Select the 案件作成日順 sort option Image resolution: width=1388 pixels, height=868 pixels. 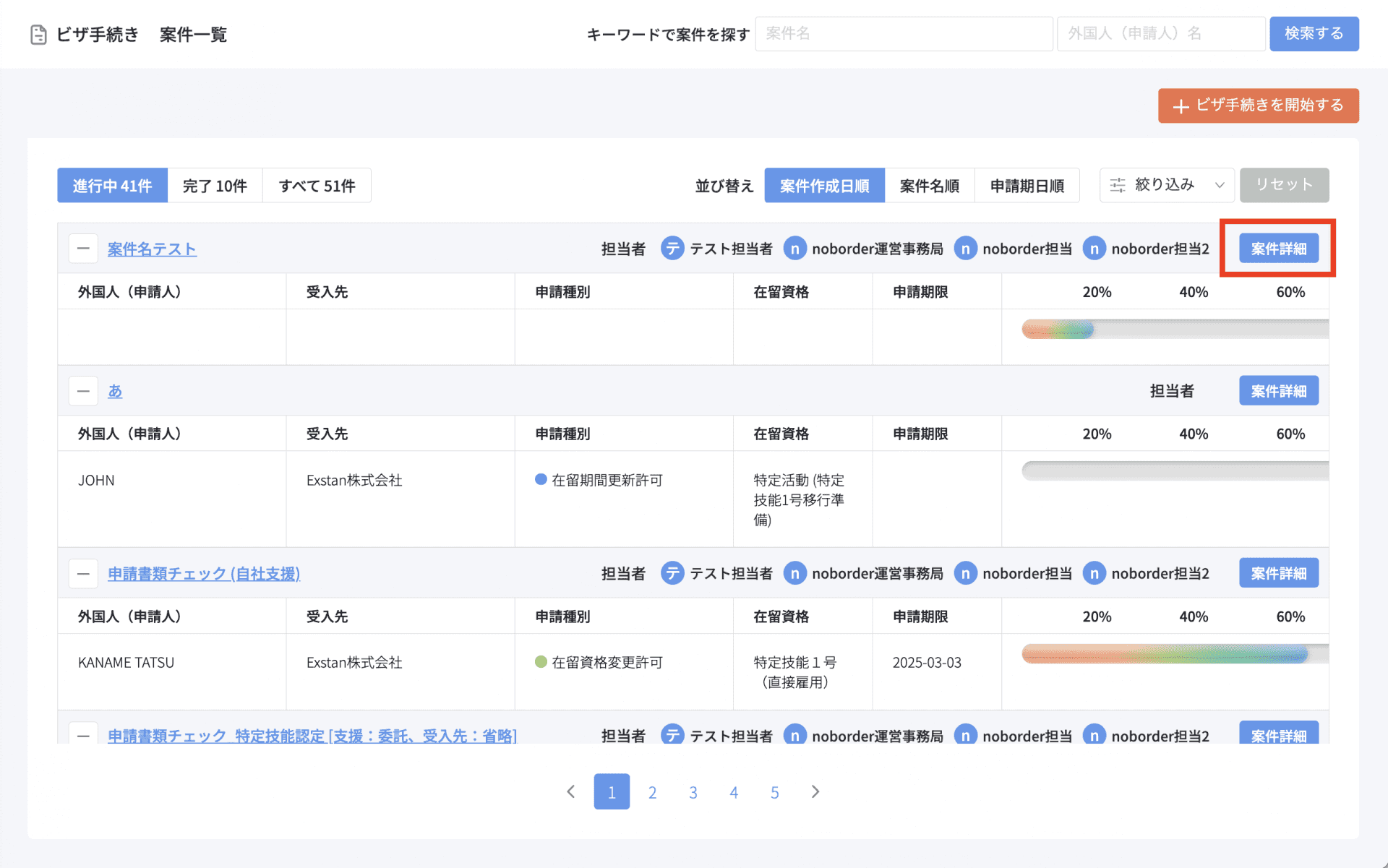(x=824, y=186)
